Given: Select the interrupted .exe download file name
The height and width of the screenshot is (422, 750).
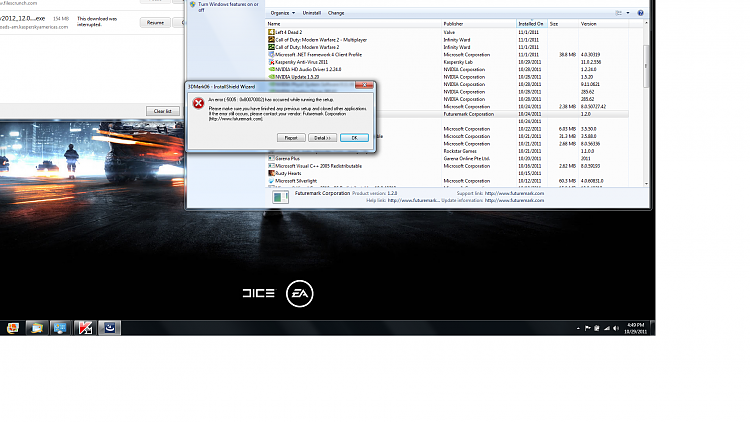Looking at the screenshot, I should point(23,19).
